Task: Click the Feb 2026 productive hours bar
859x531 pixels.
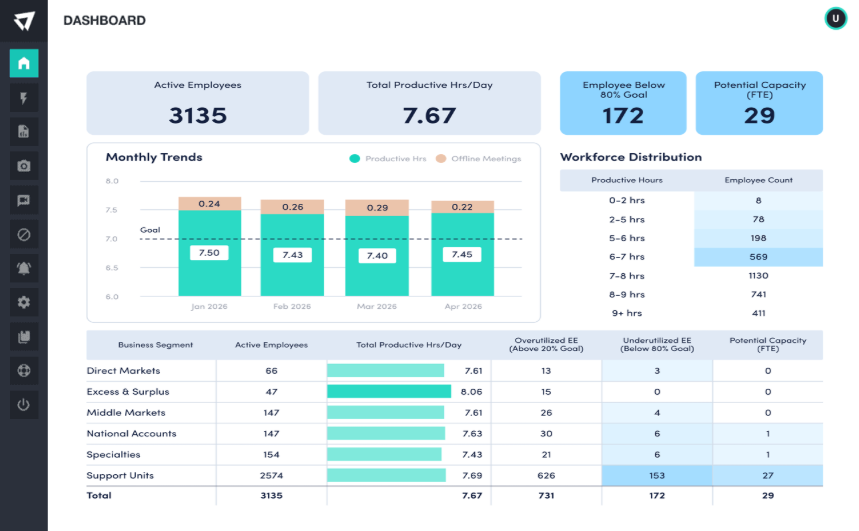Action: coord(292,255)
